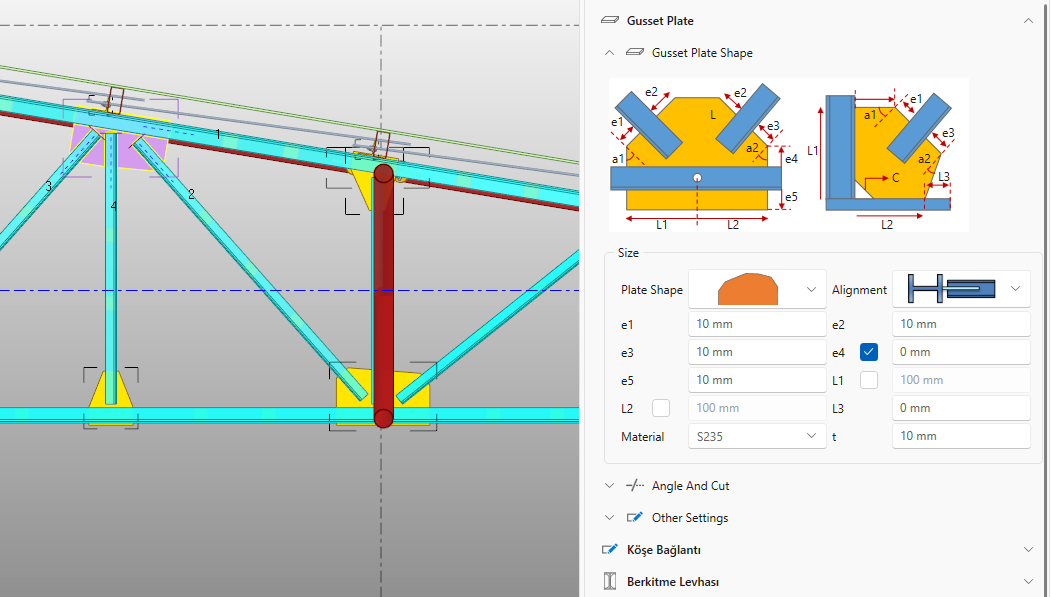This screenshot has width=1051, height=597.
Task: Enable the L2 checkbox
Action: point(660,408)
